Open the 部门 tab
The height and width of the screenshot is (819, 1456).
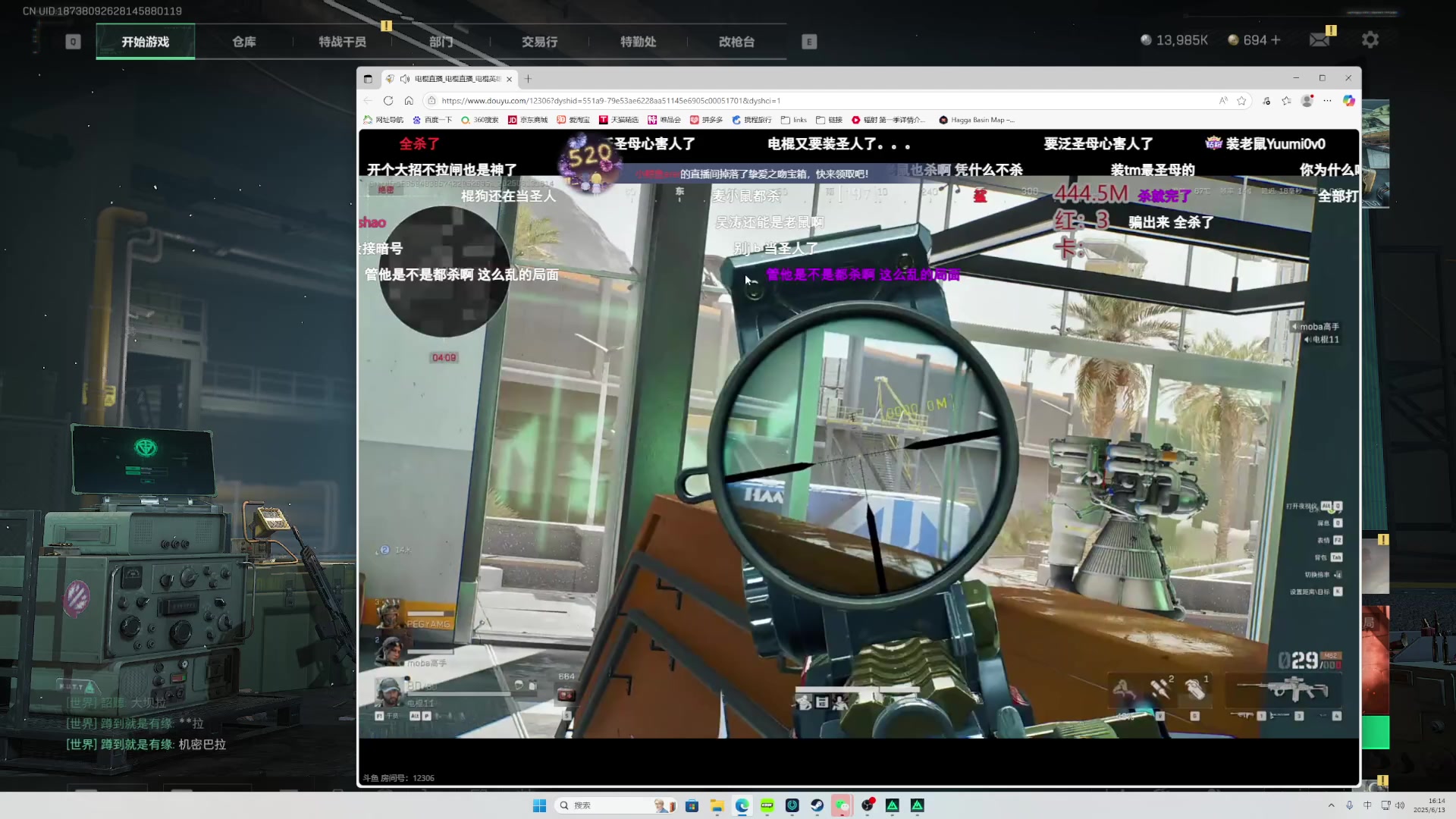tap(441, 42)
